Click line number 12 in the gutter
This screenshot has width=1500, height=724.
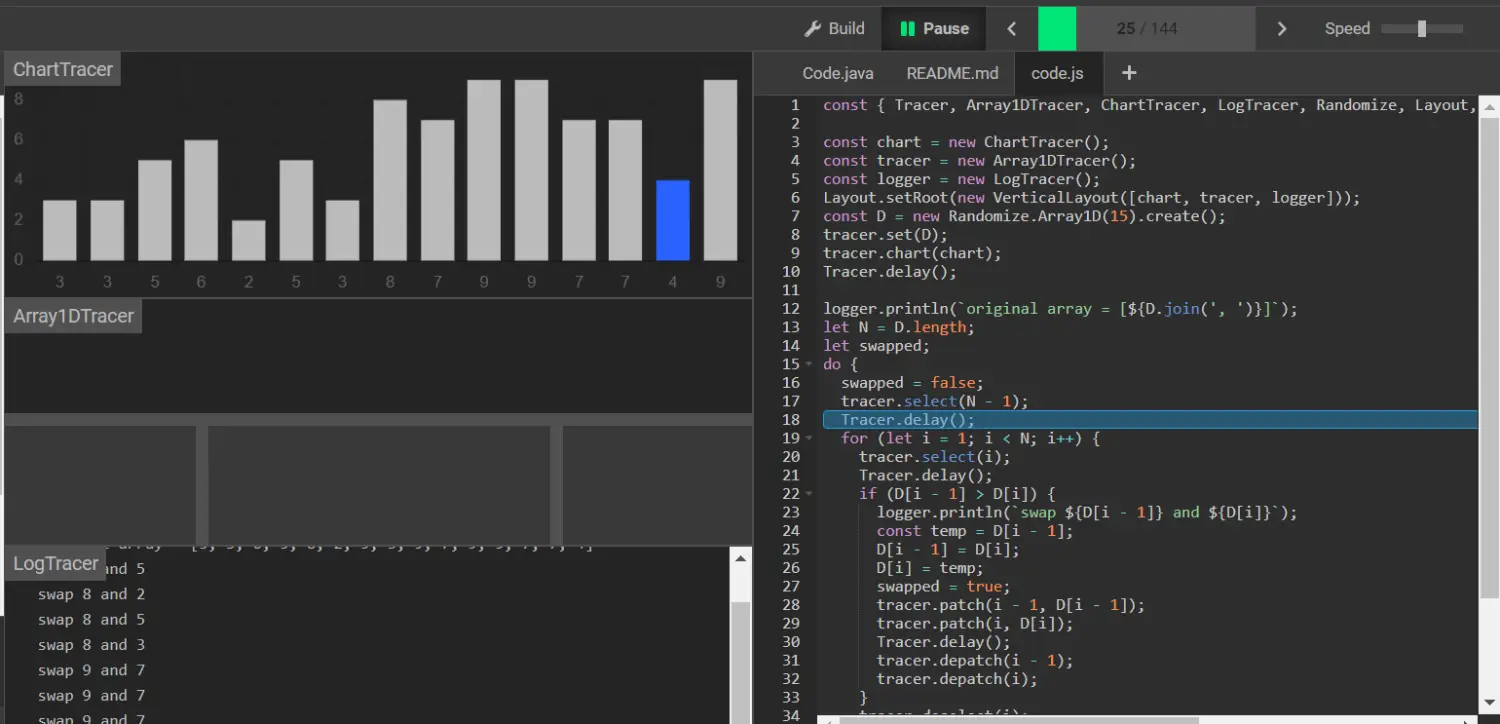click(791, 309)
